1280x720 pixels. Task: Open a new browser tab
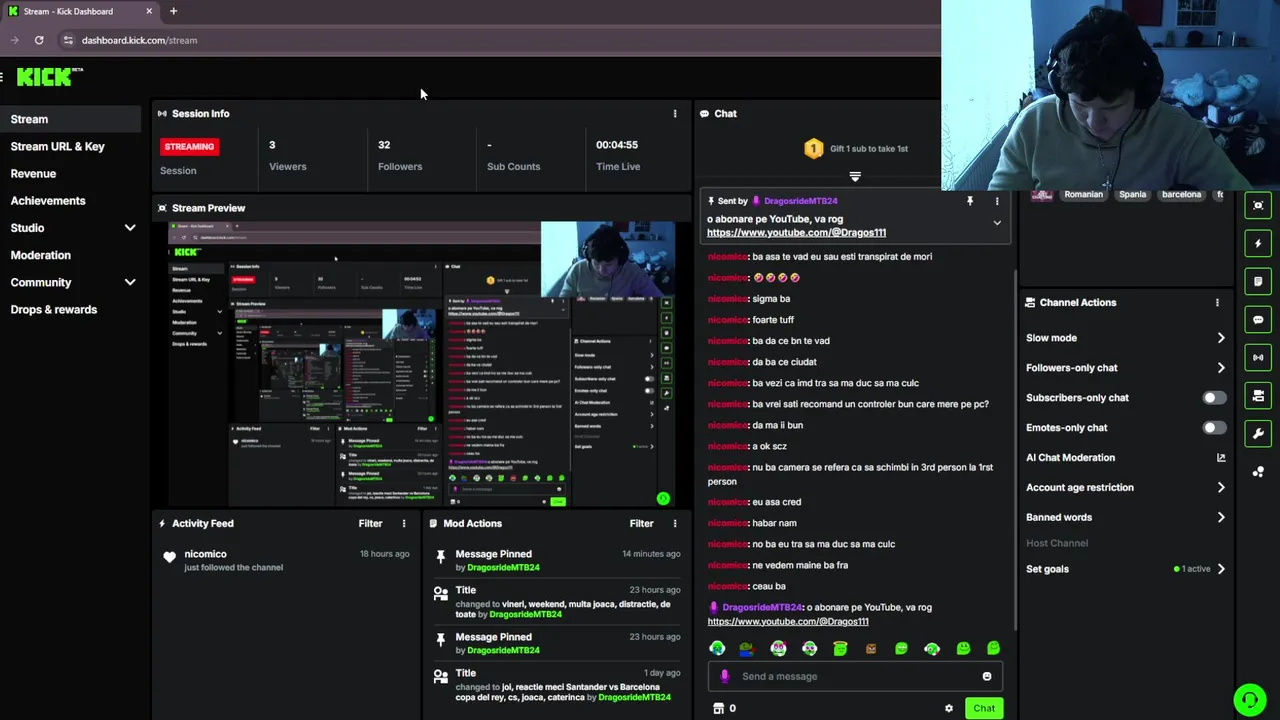coord(173,11)
